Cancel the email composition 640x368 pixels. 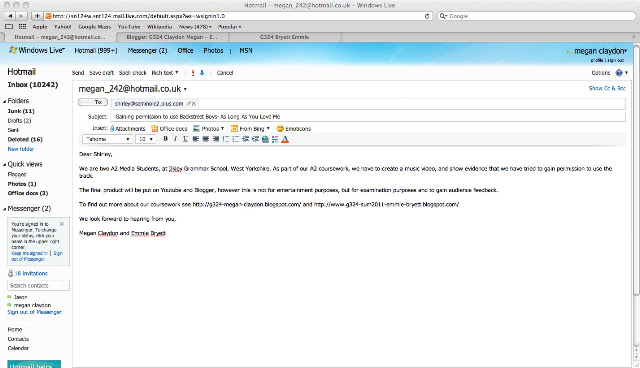click(225, 73)
